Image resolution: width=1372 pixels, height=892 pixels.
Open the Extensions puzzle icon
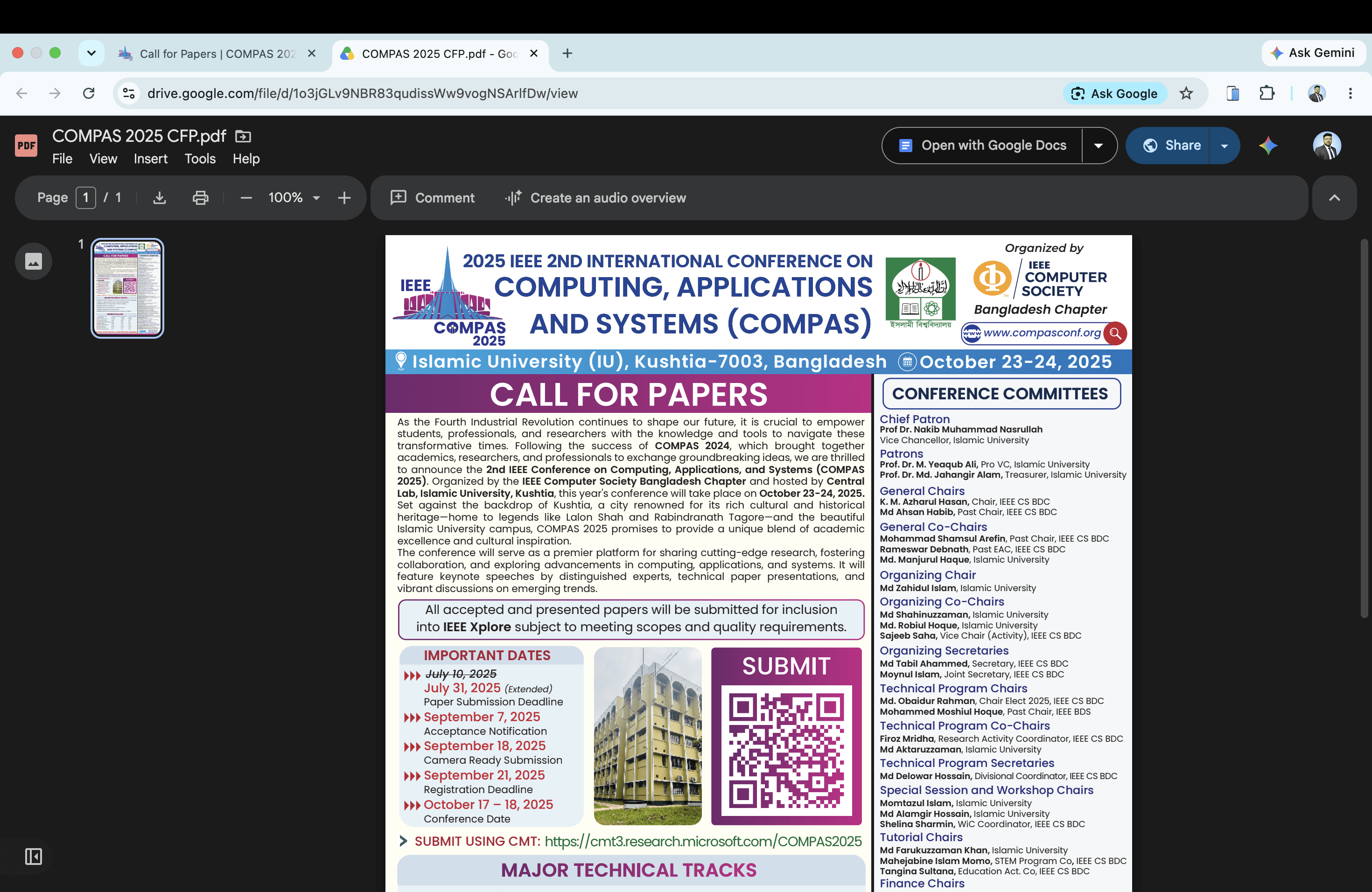[x=1267, y=93]
